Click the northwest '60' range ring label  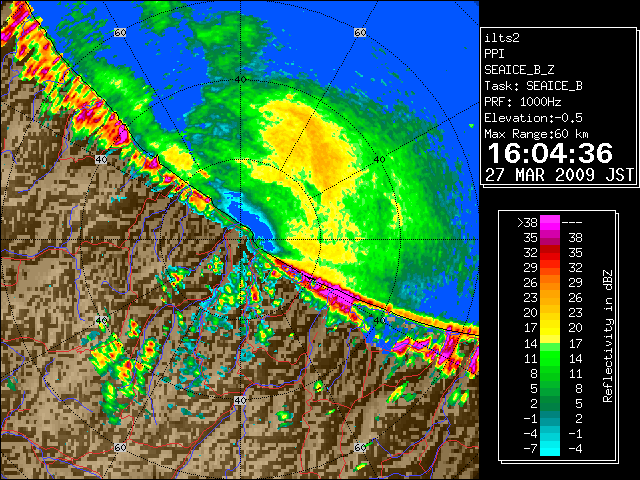tap(120, 32)
